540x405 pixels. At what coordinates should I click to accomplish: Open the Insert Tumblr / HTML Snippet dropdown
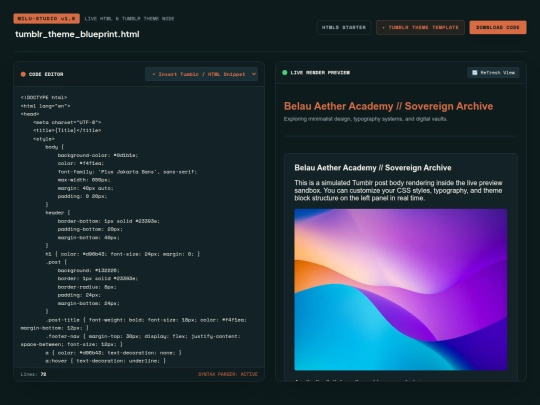click(201, 74)
